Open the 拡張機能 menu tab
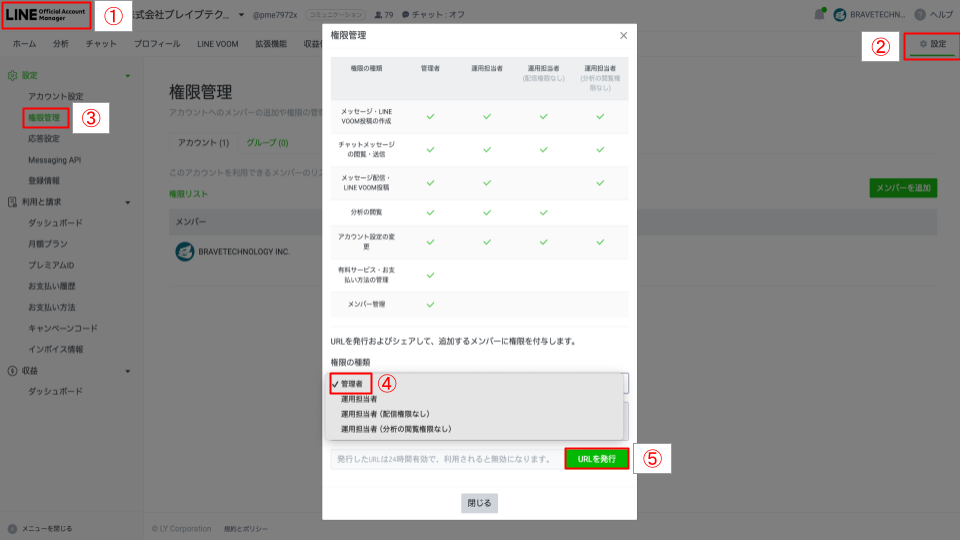 pyautogui.click(x=271, y=44)
